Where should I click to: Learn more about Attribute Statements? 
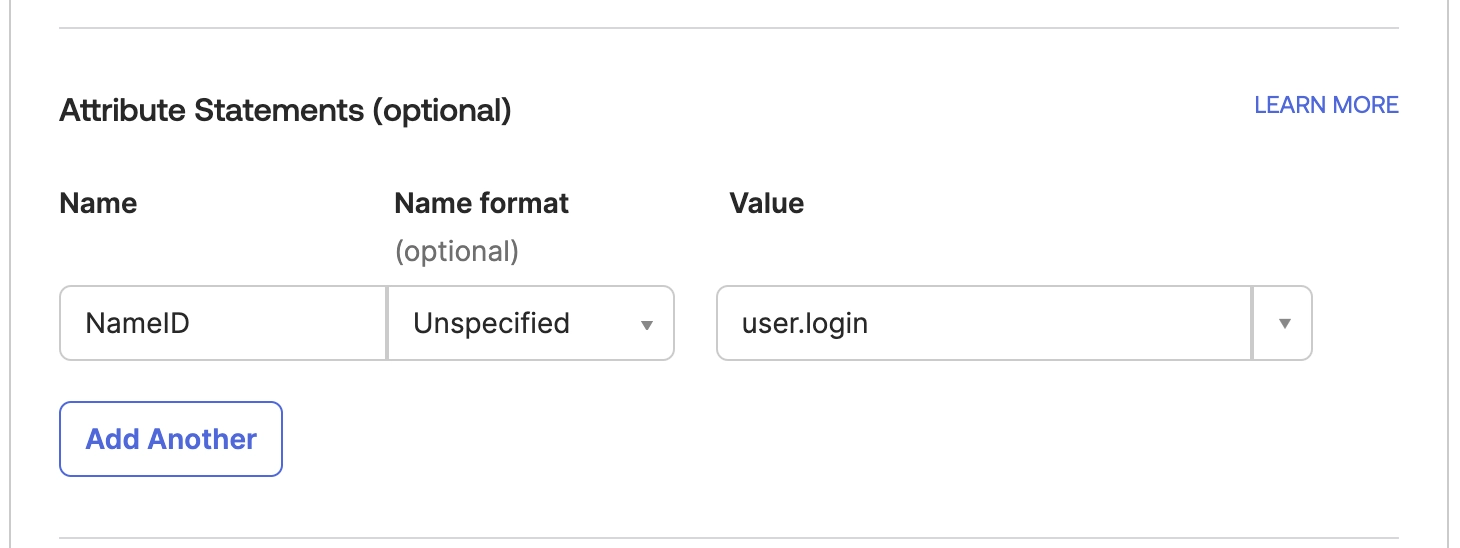tap(1326, 105)
